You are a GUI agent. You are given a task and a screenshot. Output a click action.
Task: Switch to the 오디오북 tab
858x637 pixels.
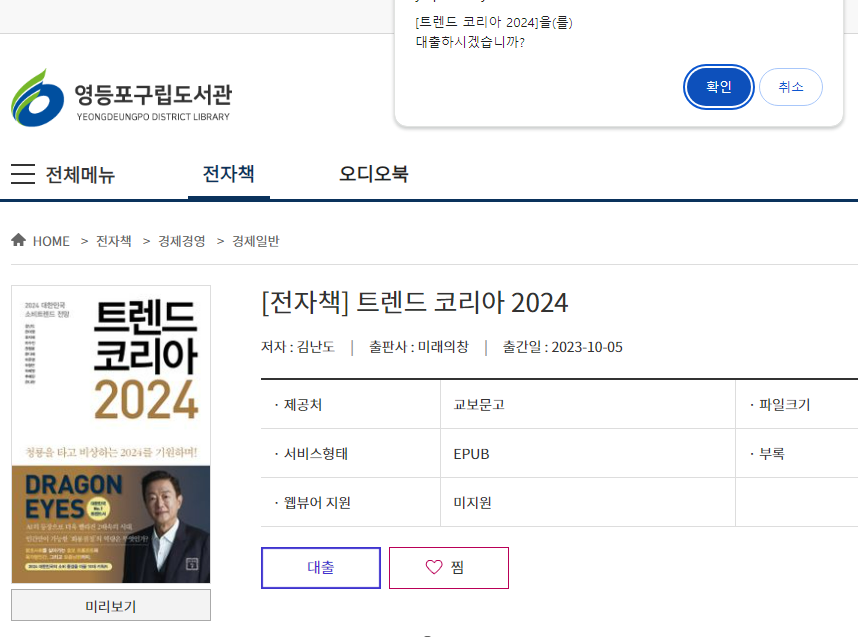374,174
